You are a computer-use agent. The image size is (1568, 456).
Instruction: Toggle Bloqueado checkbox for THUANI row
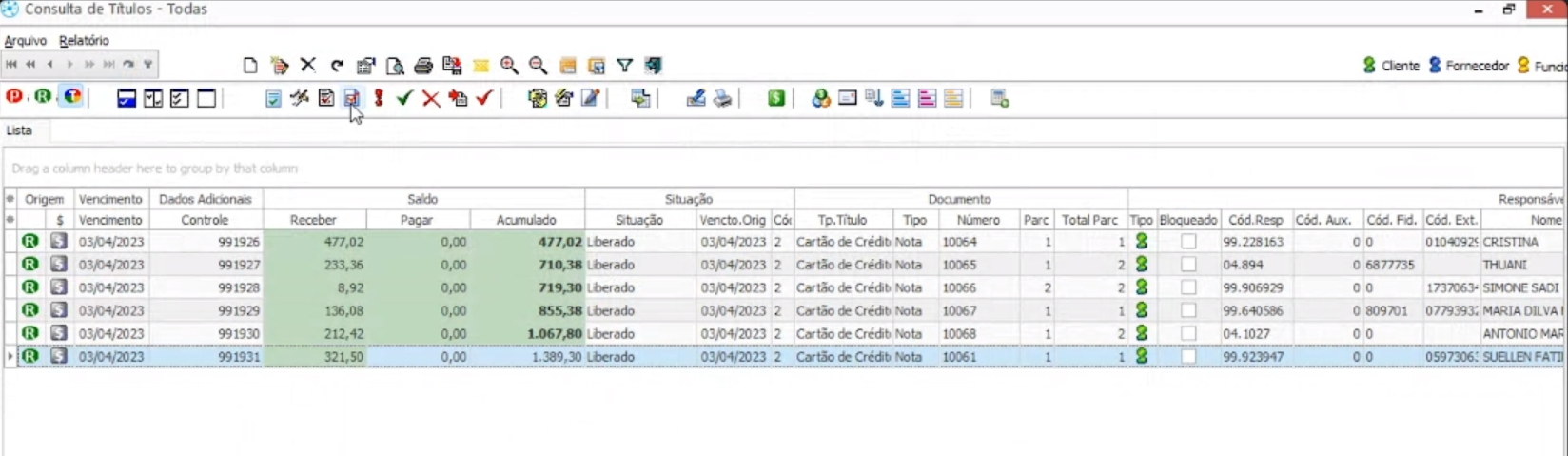click(x=1188, y=265)
